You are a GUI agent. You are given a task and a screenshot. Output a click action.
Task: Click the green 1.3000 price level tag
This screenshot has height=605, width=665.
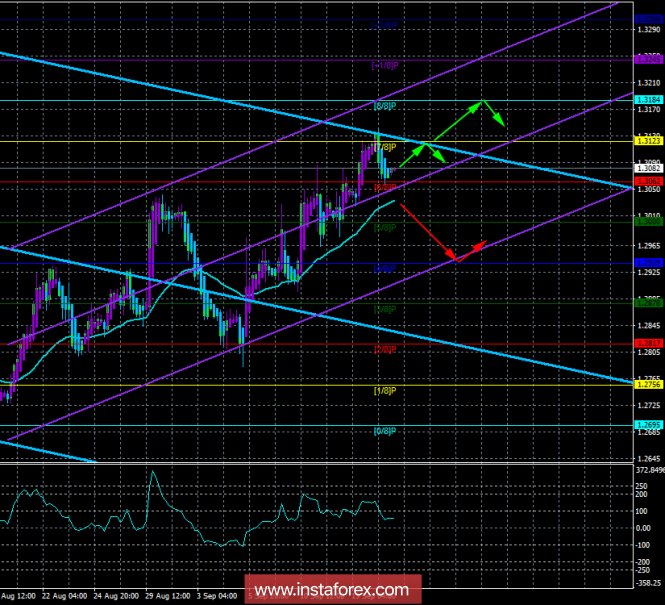click(x=648, y=222)
